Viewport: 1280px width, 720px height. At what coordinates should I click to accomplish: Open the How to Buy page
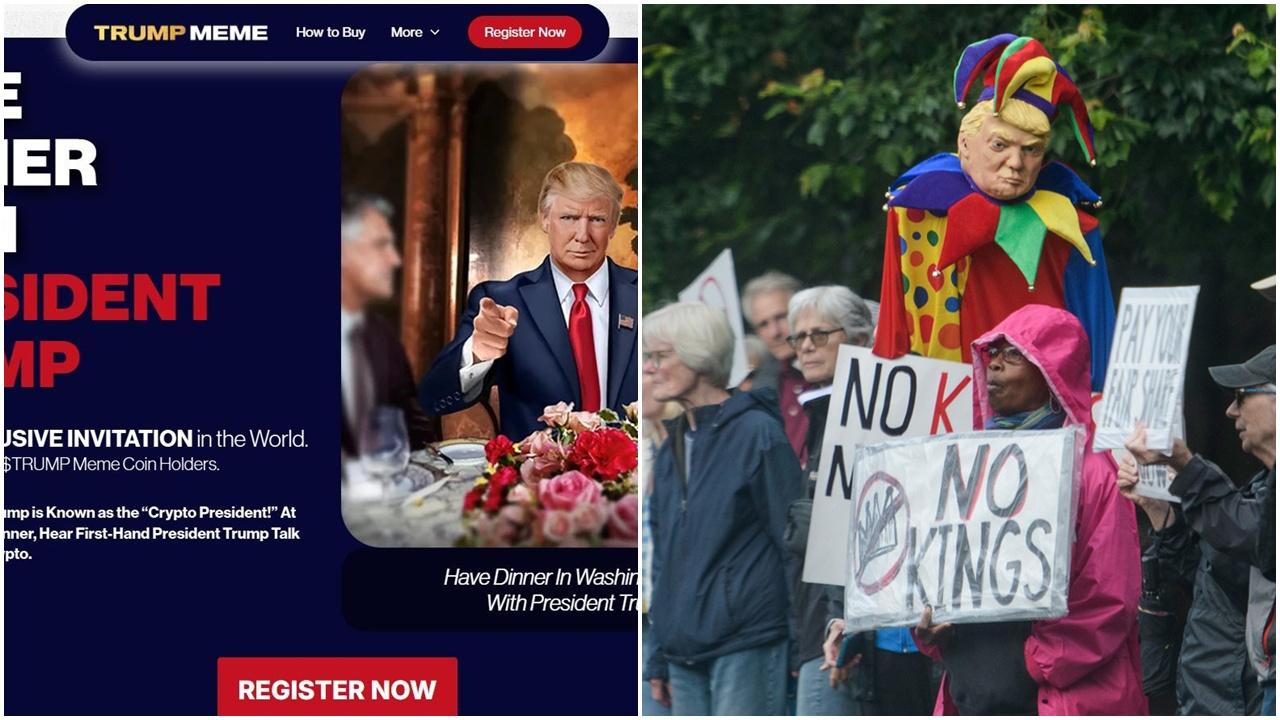pyautogui.click(x=330, y=32)
